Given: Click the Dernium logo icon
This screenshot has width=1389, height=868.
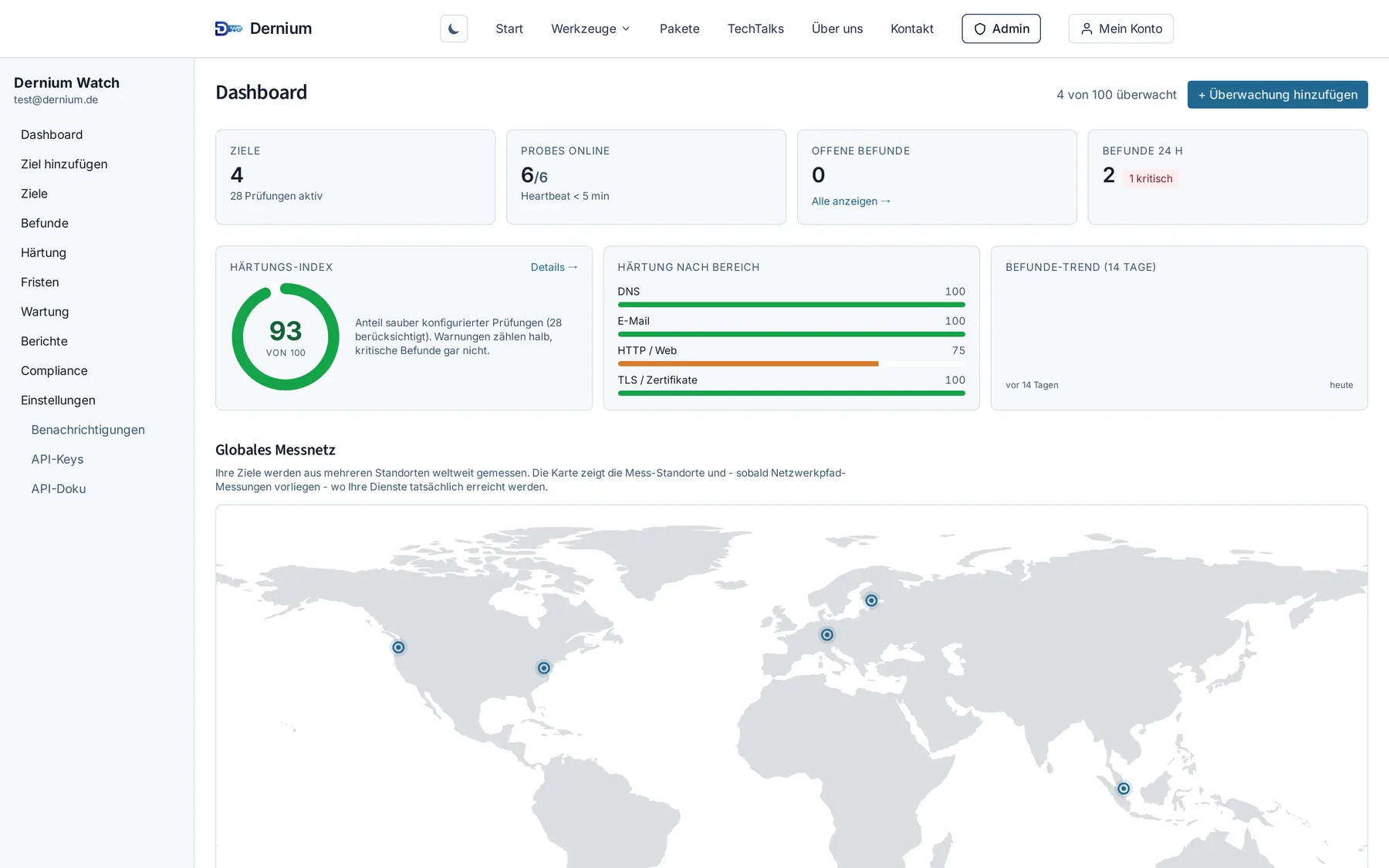Looking at the screenshot, I should [228, 29].
